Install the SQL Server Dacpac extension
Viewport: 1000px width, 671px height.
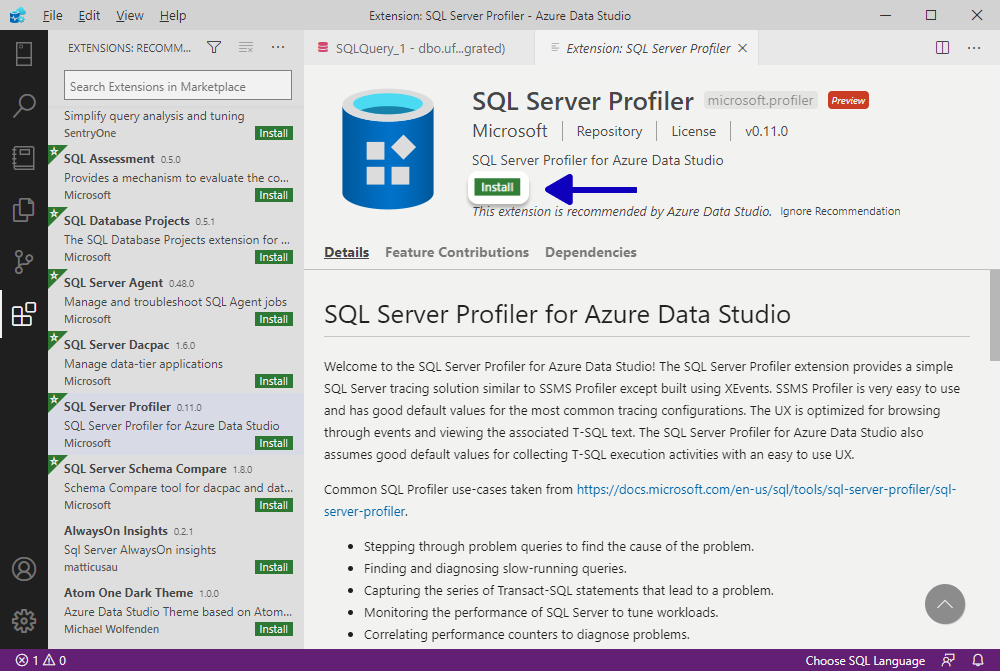pos(274,381)
